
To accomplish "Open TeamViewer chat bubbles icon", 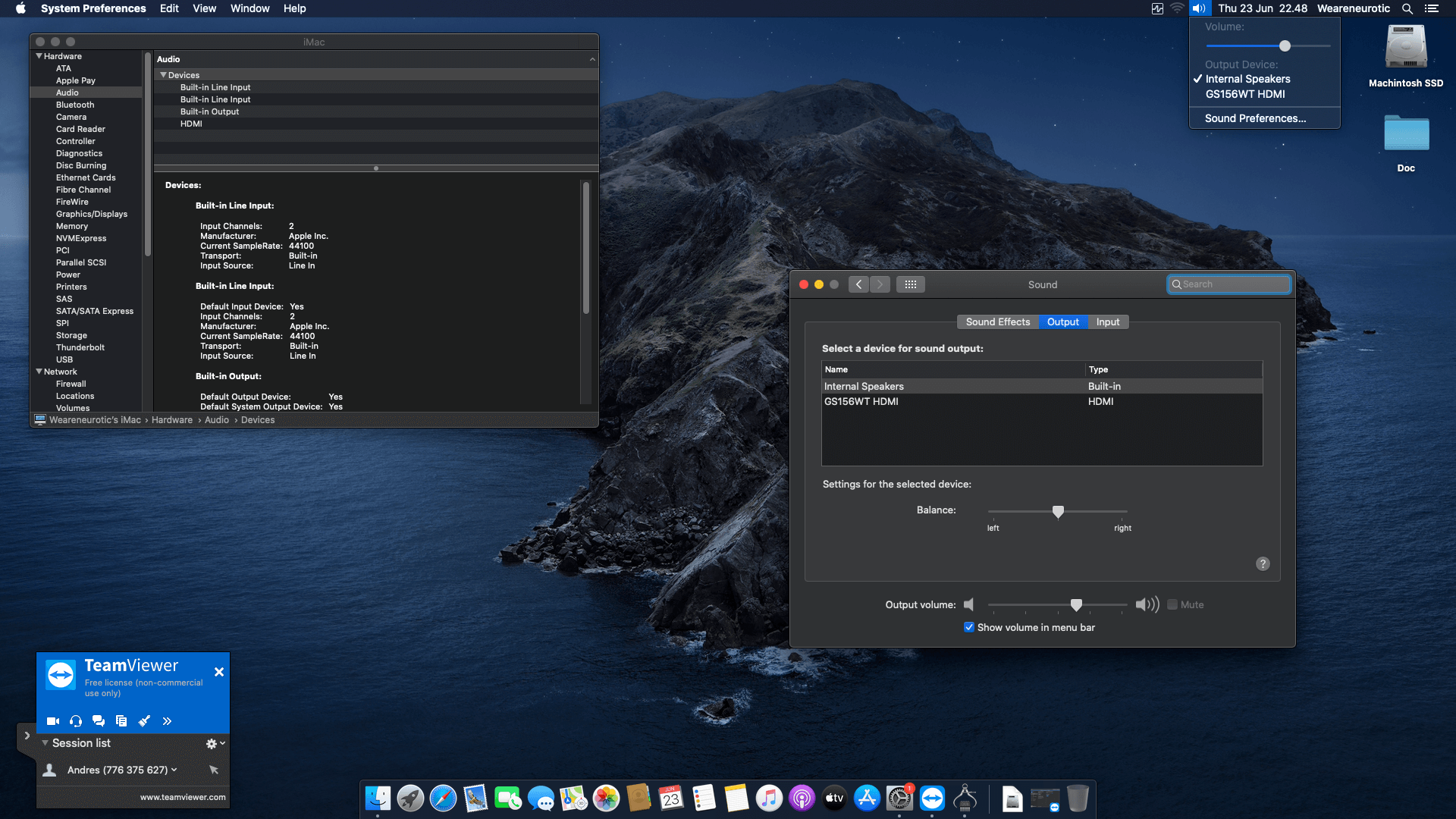I will pyautogui.click(x=99, y=720).
